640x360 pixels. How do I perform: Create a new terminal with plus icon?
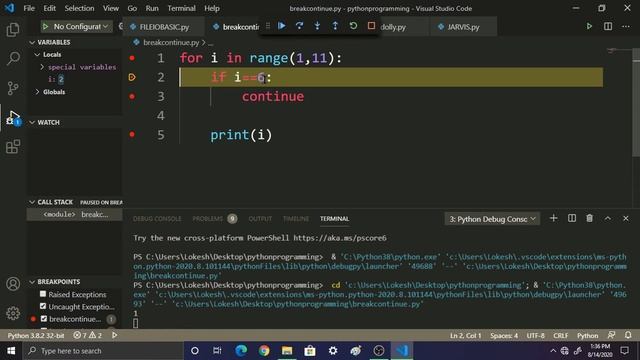(553, 218)
